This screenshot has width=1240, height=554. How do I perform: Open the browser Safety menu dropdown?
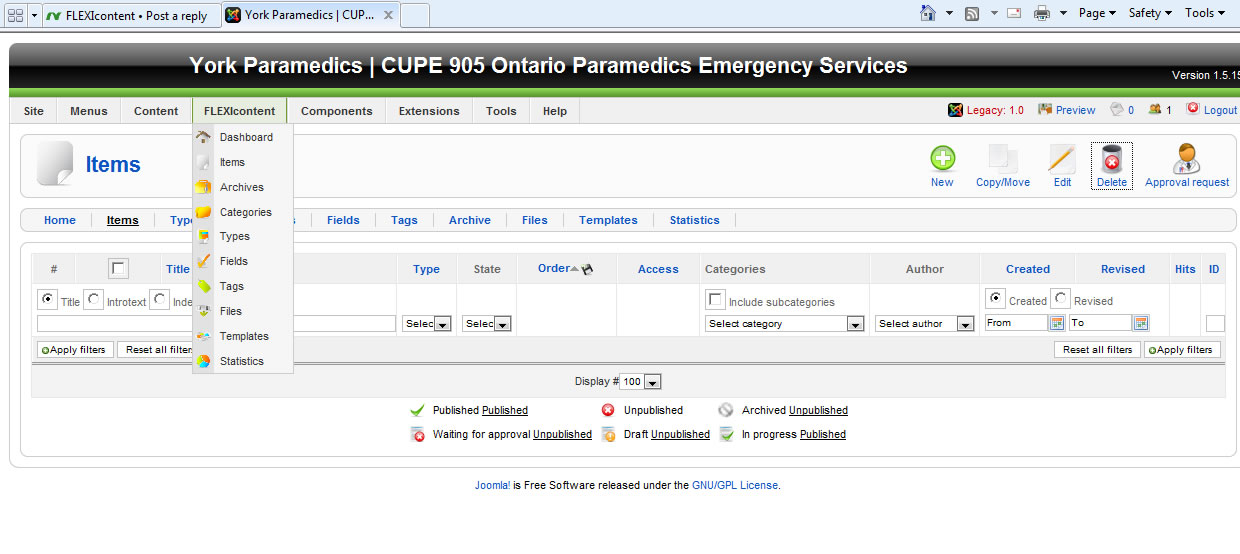click(x=1151, y=13)
